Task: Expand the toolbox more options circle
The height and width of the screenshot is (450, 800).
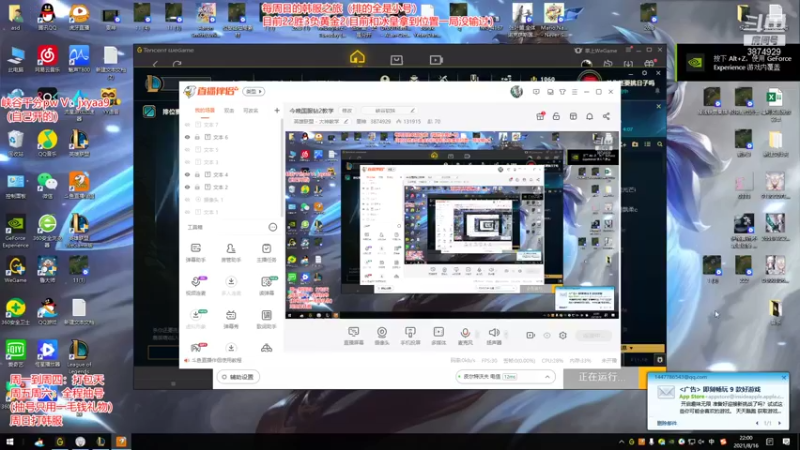Action: pyautogui.click(x=272, y=227)
